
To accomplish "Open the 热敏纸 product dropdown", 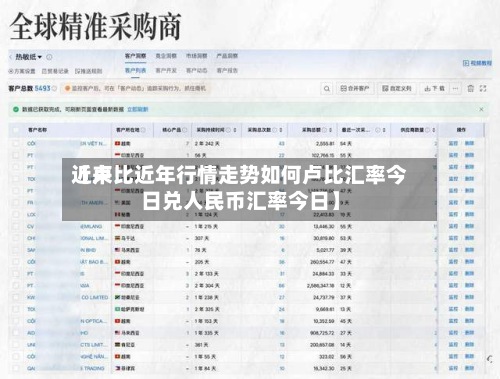I will tap(29, 57).
